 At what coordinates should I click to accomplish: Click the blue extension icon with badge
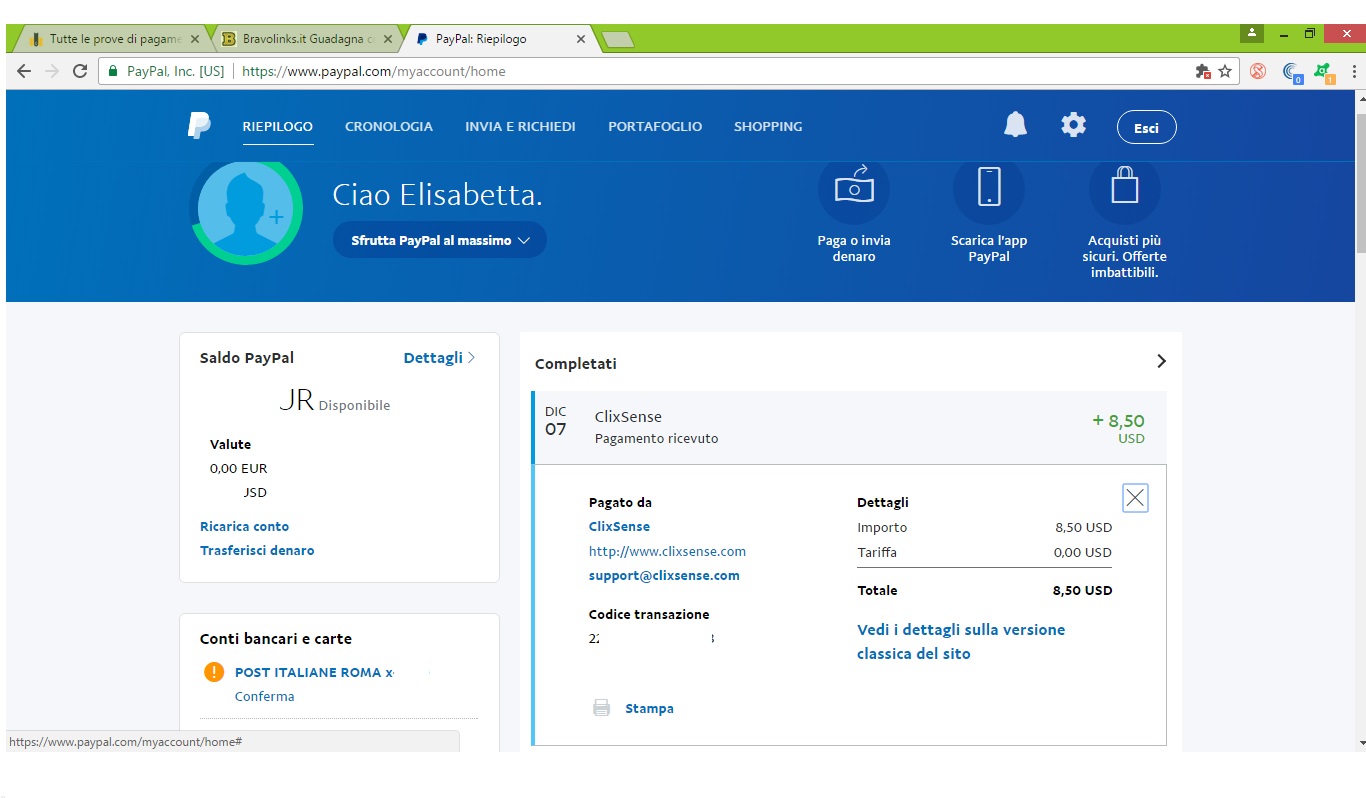coord(1292,72)
